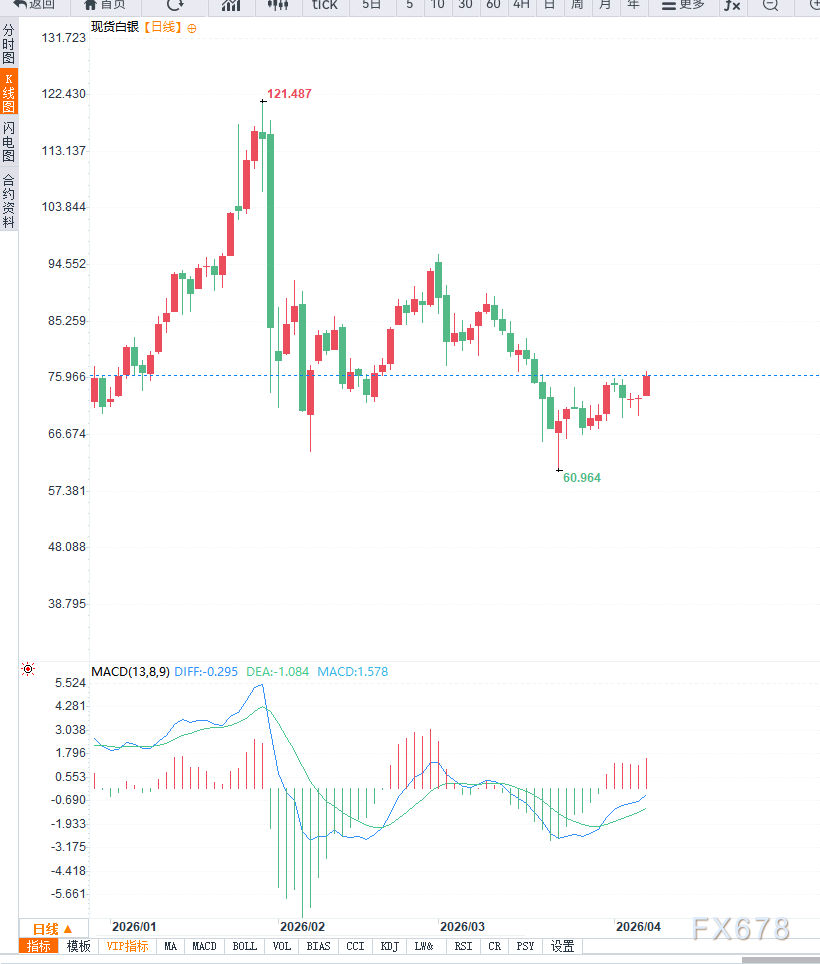Select the candlestick chart style icon
The width and height of the screenshot is (820, 964).
pyautogui.click(x=278, y=5)
